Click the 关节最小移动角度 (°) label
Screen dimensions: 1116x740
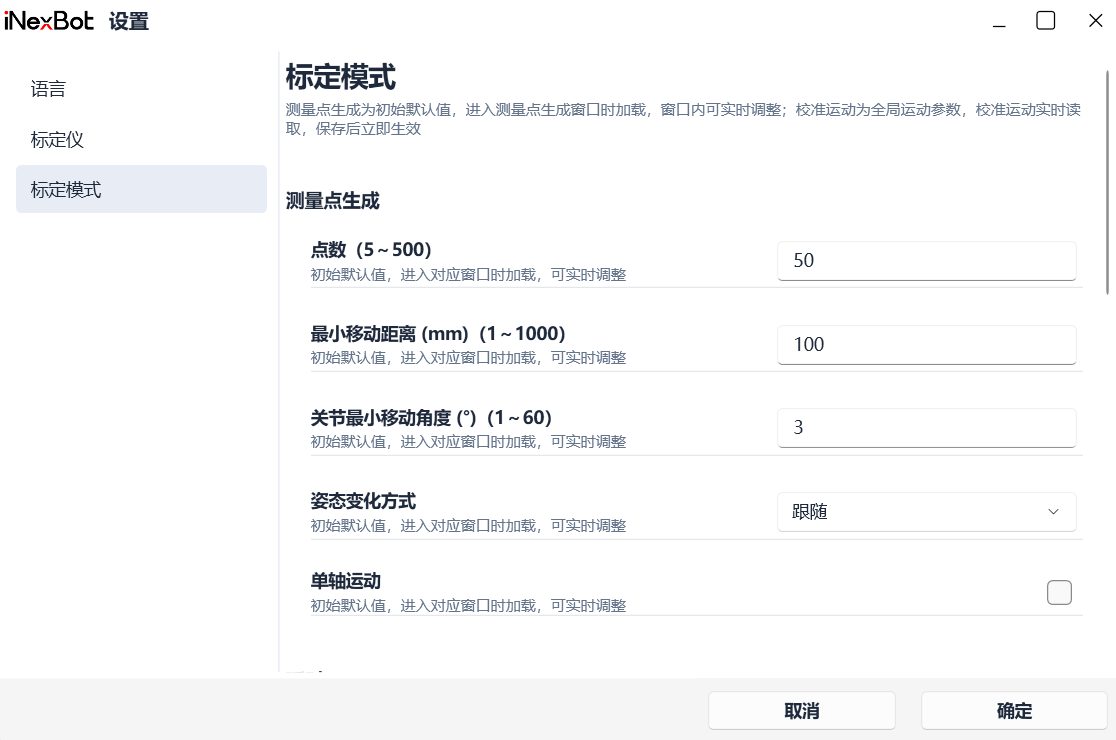[x=431, y=418]
